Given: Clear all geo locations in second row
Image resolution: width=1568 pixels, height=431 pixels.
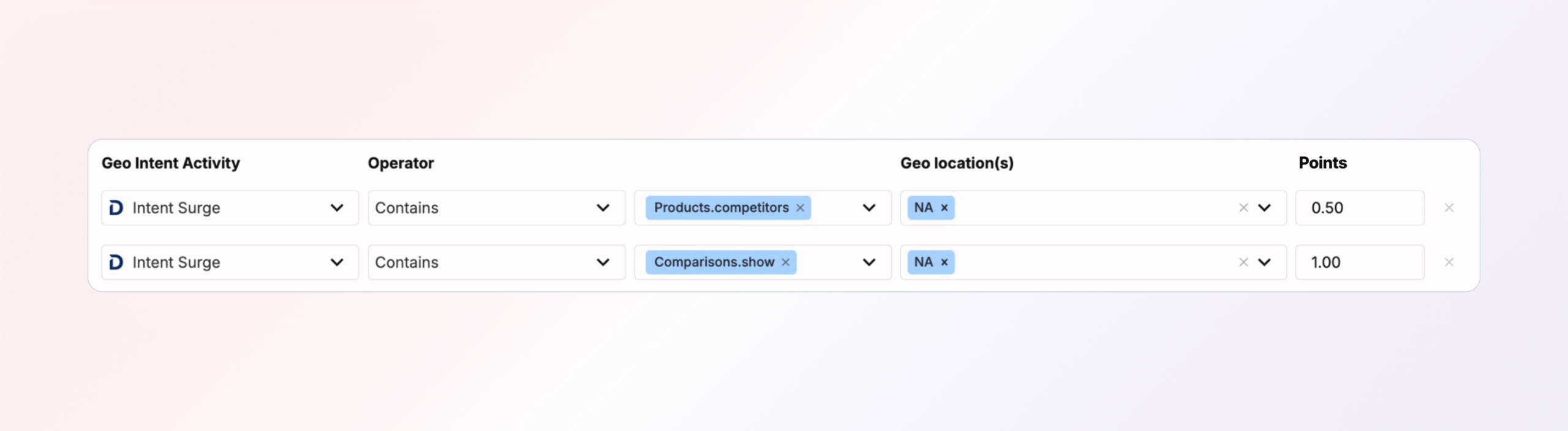Looking at the screenshot, I should pyautogui.click(x=1243, y=262).
